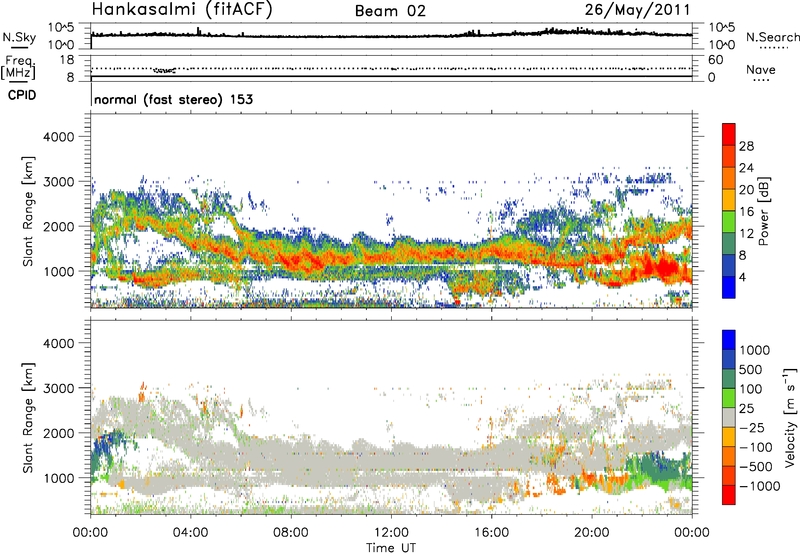This screenshot has height=554, width=800.
Task: Select the "CPID" row label
Action: 22,95
